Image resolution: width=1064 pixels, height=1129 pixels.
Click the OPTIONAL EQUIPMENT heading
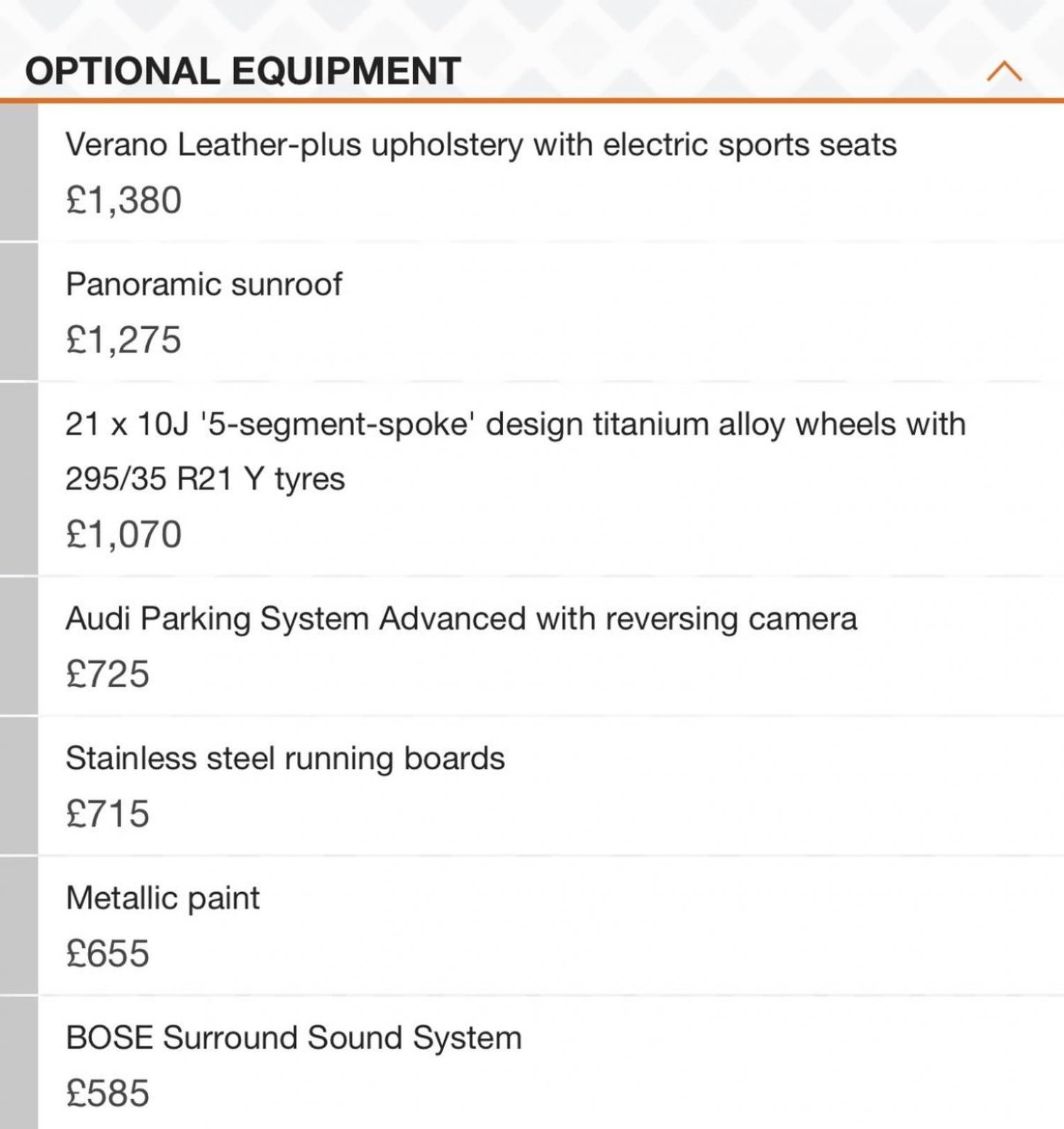coord(243,71)
